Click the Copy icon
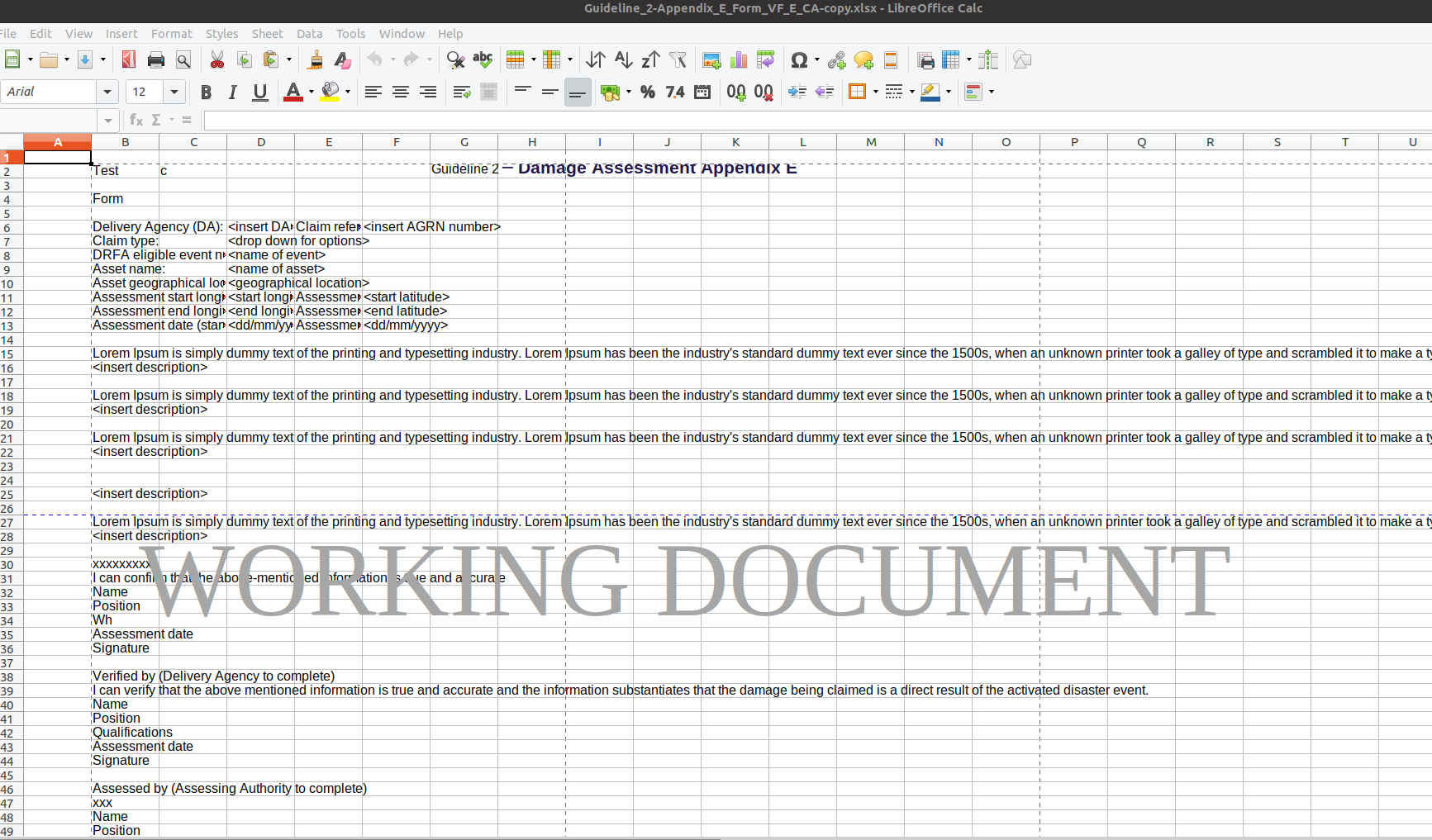The height and width of the screenshot is (840, 1432). 245,59
